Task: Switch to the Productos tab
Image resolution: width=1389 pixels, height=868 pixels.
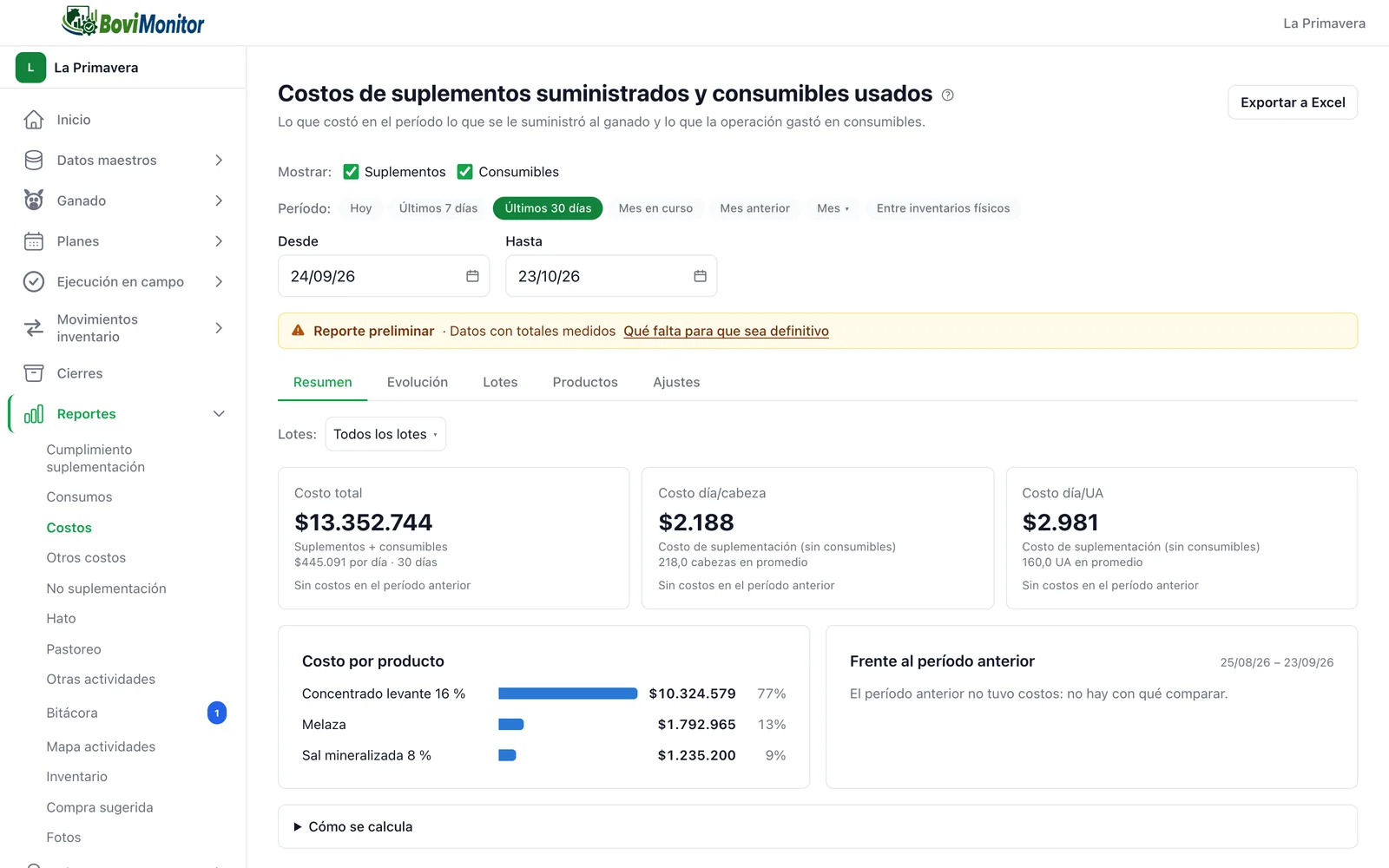Action: click(585, 382)
